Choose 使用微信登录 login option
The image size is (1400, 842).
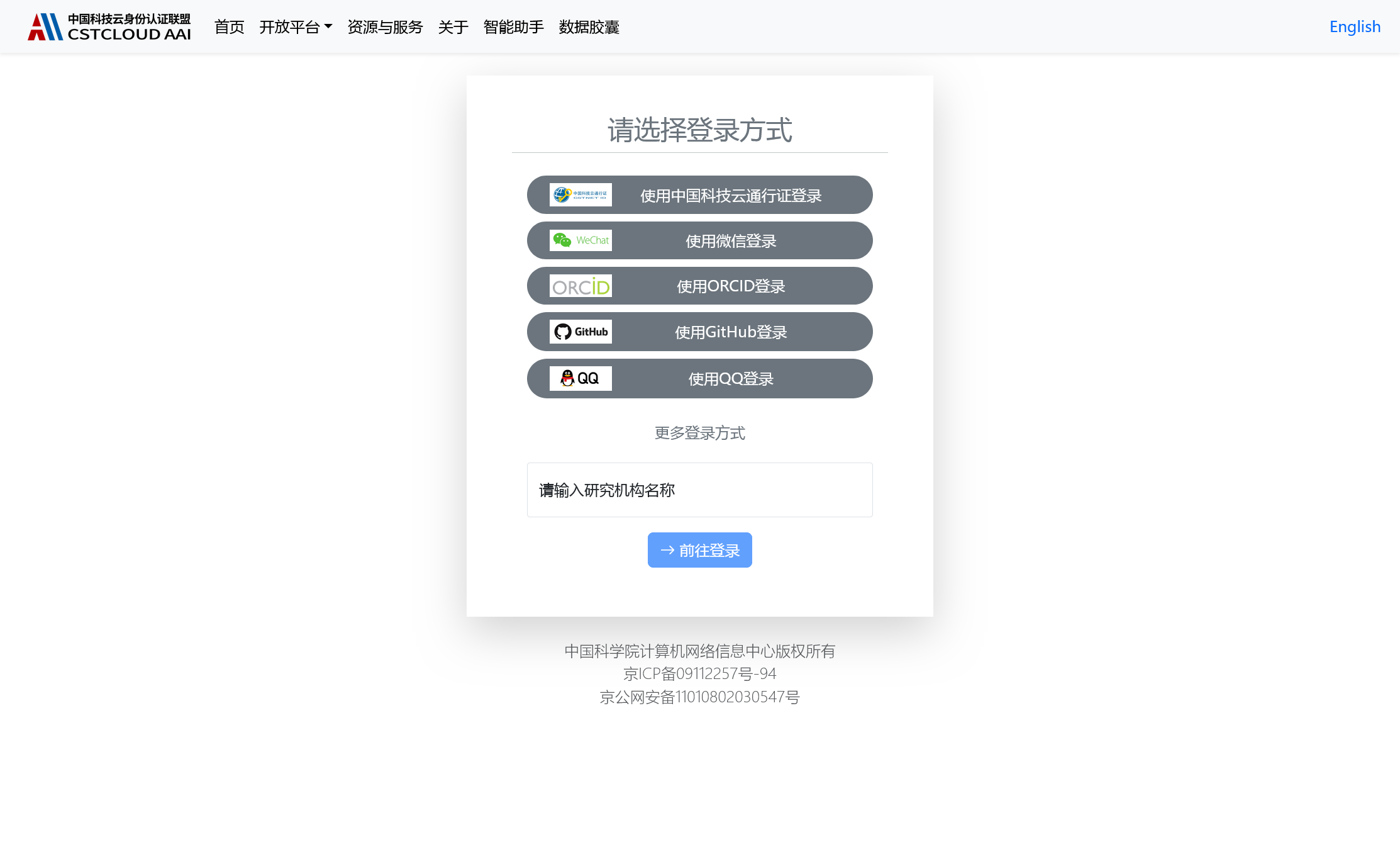pyautogui.click(x=699, y=240)
